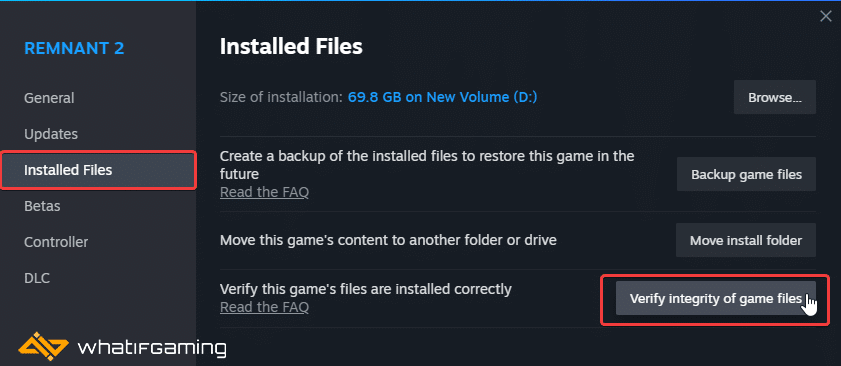Open Read the FAQ link under verify description
The width and height of the screenshot is (841, 366).
264,307
